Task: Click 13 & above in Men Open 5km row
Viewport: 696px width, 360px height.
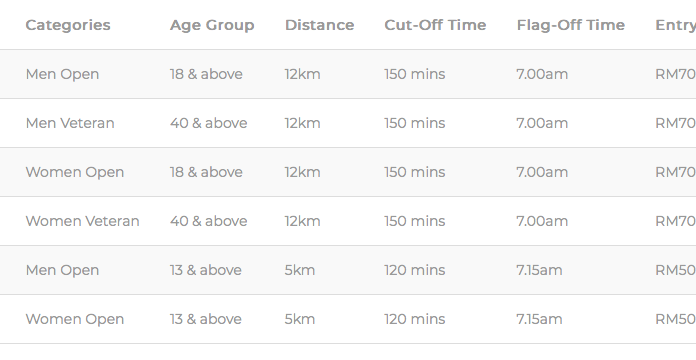Action: point(206,270)
